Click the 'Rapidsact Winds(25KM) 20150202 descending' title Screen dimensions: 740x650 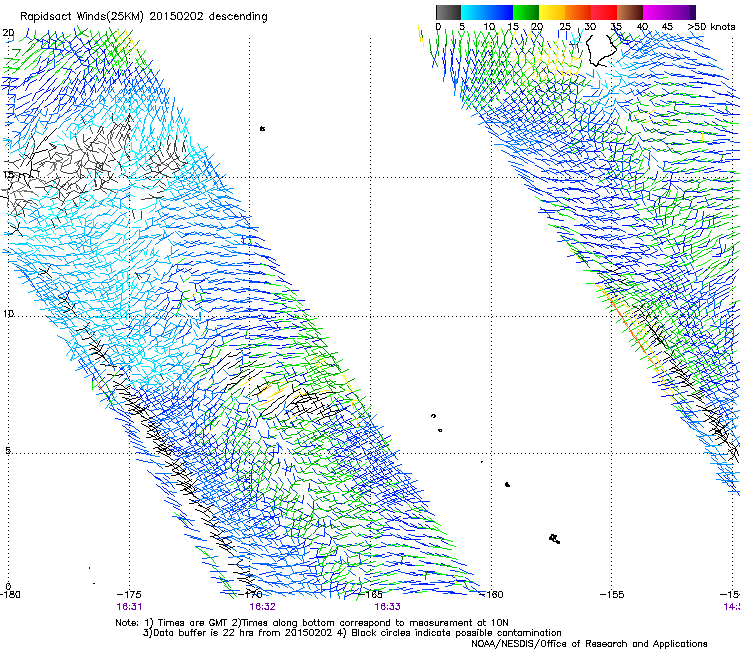(x=143, y=17)
